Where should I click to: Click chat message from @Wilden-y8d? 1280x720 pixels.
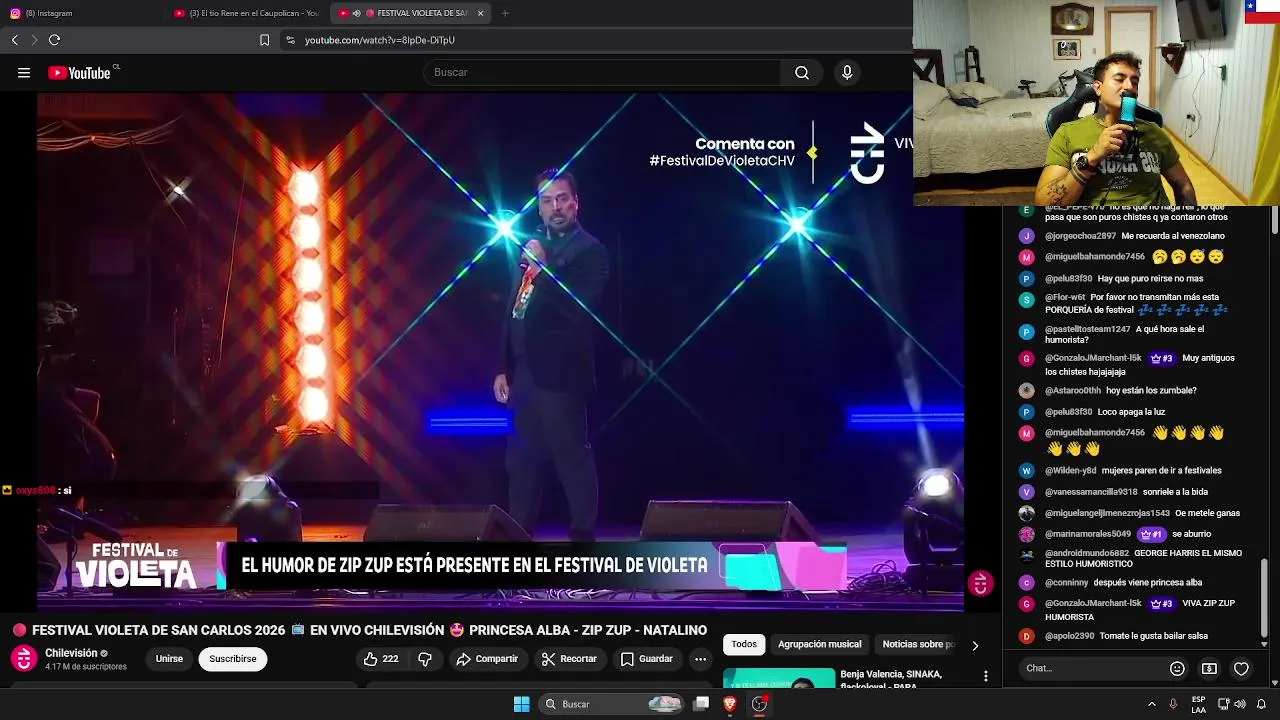pos(1161,470)
